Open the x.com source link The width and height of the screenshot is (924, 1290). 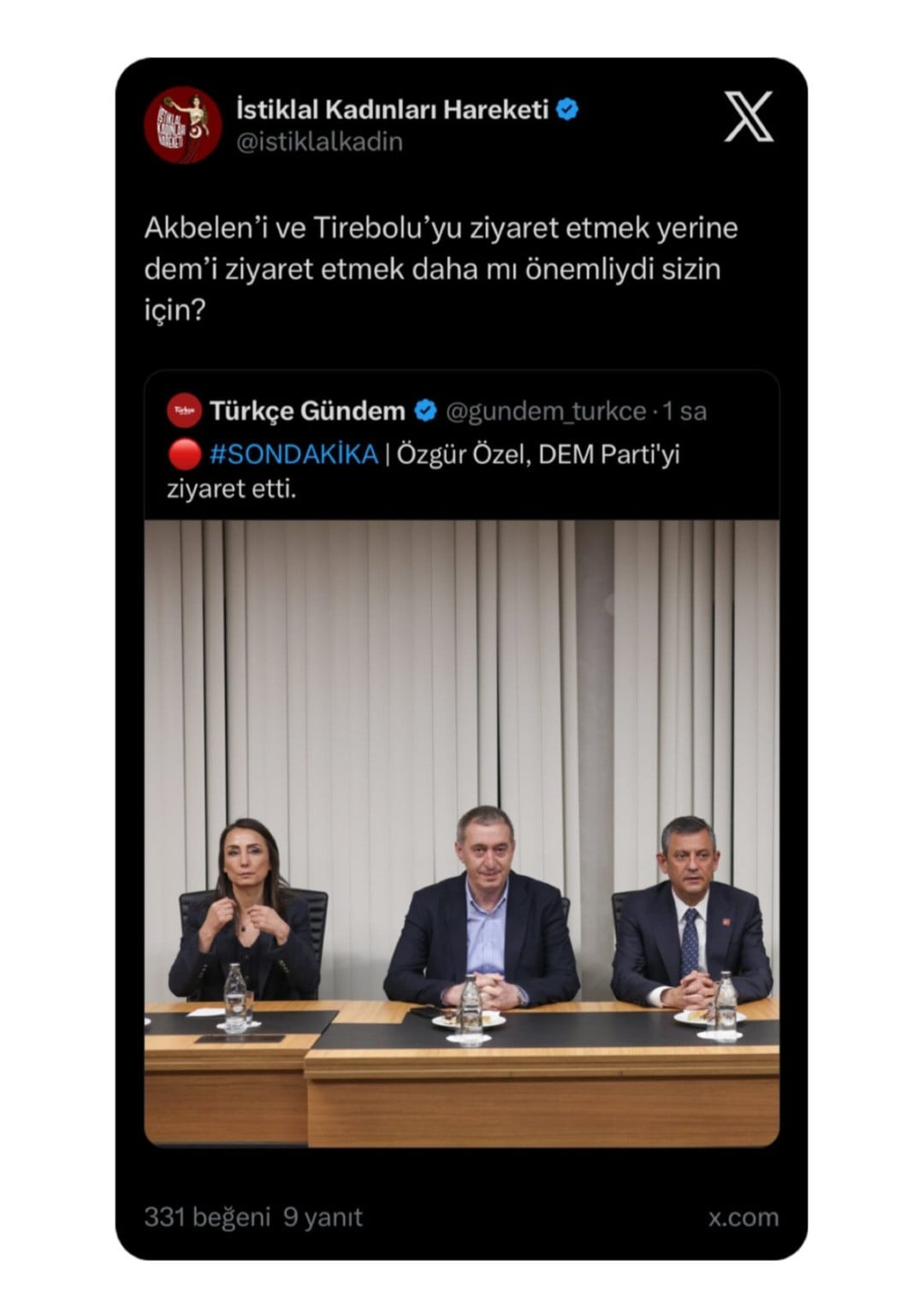[x=743, y=1217]
